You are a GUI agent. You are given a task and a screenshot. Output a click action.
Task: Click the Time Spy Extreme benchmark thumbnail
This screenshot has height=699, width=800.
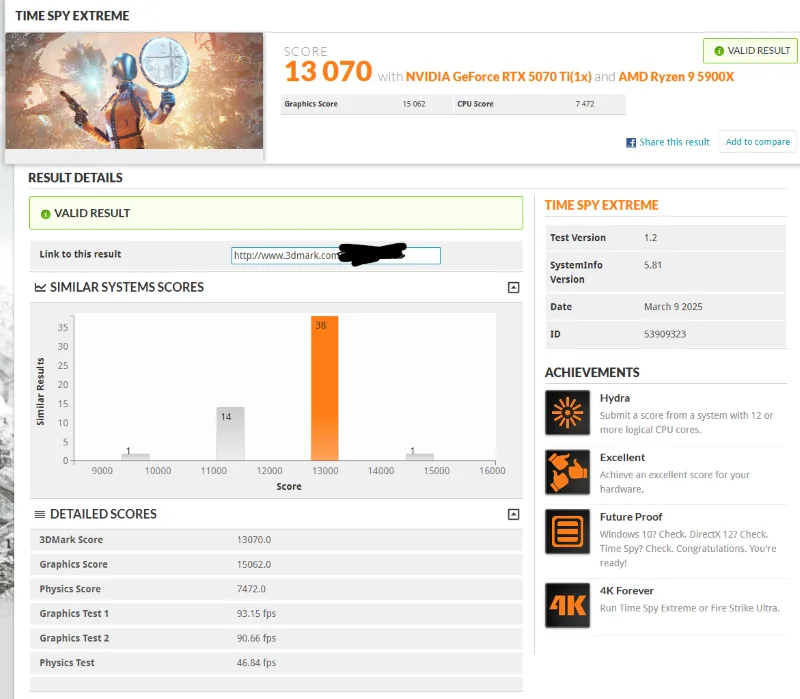134,91
